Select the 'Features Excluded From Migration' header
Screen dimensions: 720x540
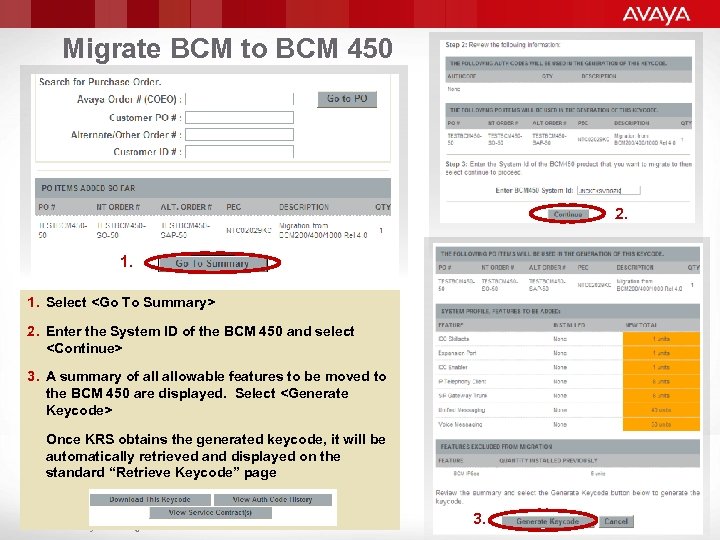point(568,446)
